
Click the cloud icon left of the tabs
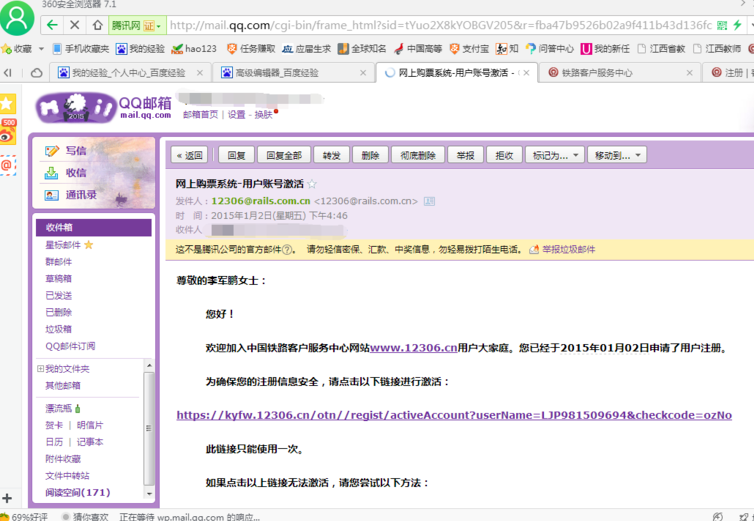pyautogui.click(x=37, y=73)
